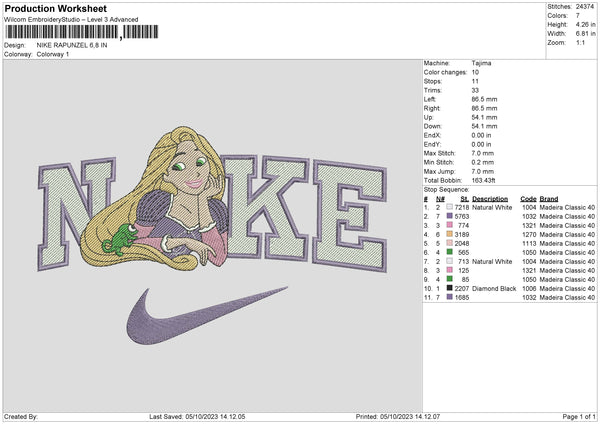600x424 pixels.
Task: Click the Brand column header
Action: coord(549,199)
